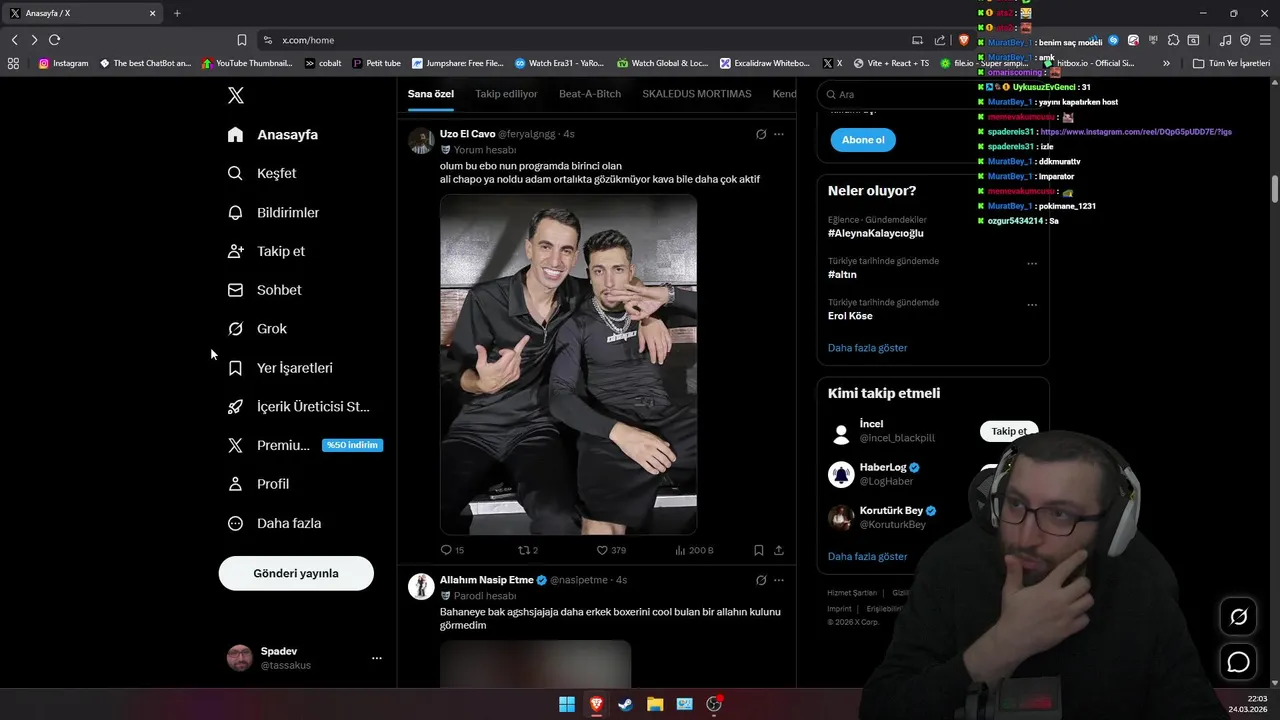
Task: Open #AleynaKalaycıoğlu trend
Action: coord(876,233)
